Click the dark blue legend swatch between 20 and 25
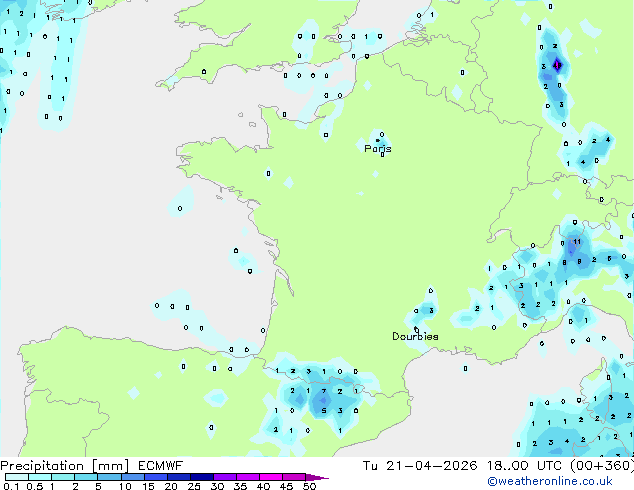This screenshot has width=634, height=490. tap(179, 477)
